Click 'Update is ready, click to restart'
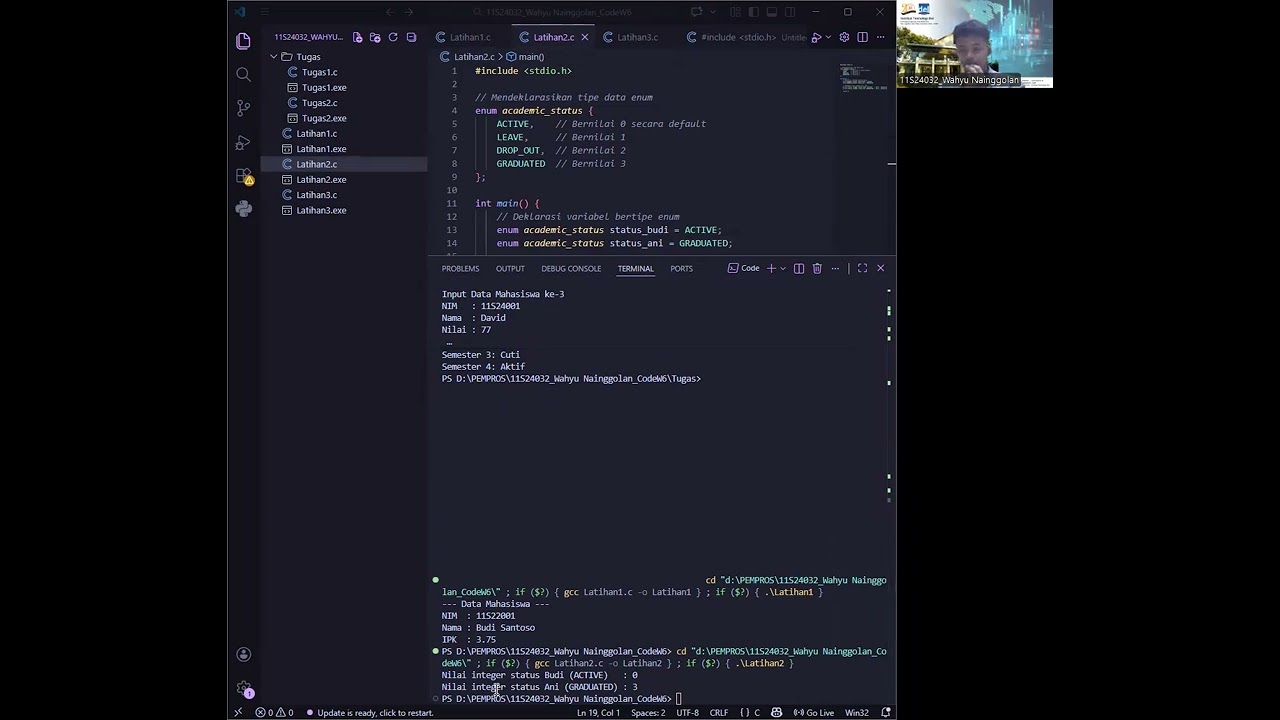This screenshot has height=720, width=1280. [x=369, y=713]
